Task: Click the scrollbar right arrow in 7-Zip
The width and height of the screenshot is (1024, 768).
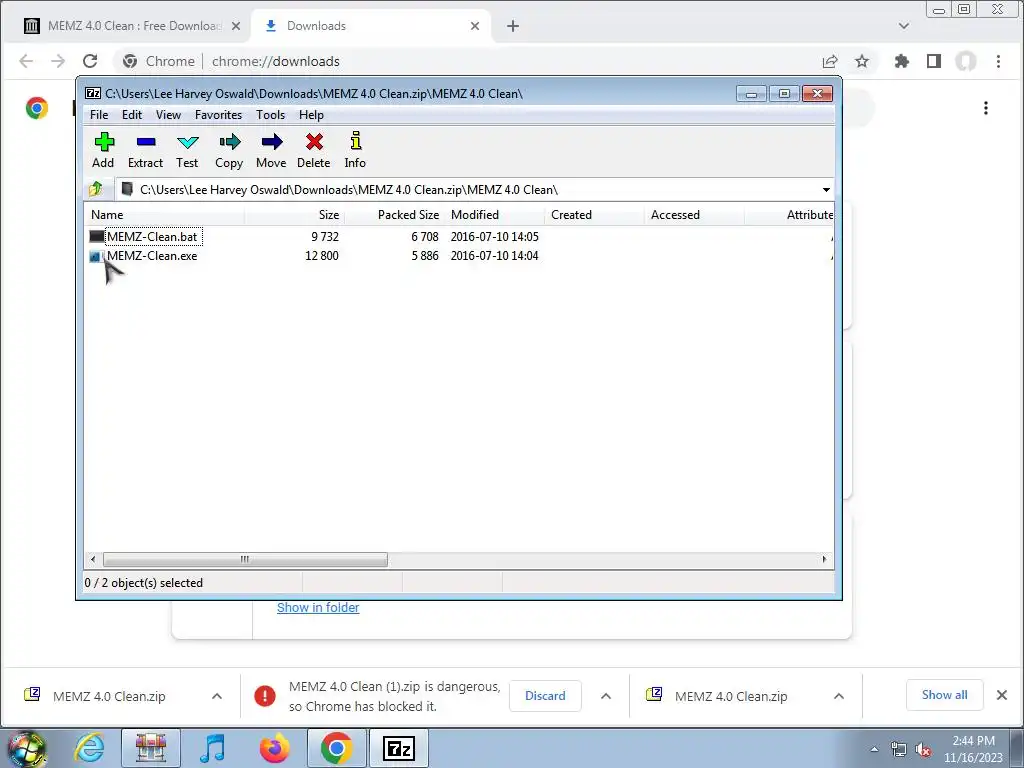Action: coord(824,560)
